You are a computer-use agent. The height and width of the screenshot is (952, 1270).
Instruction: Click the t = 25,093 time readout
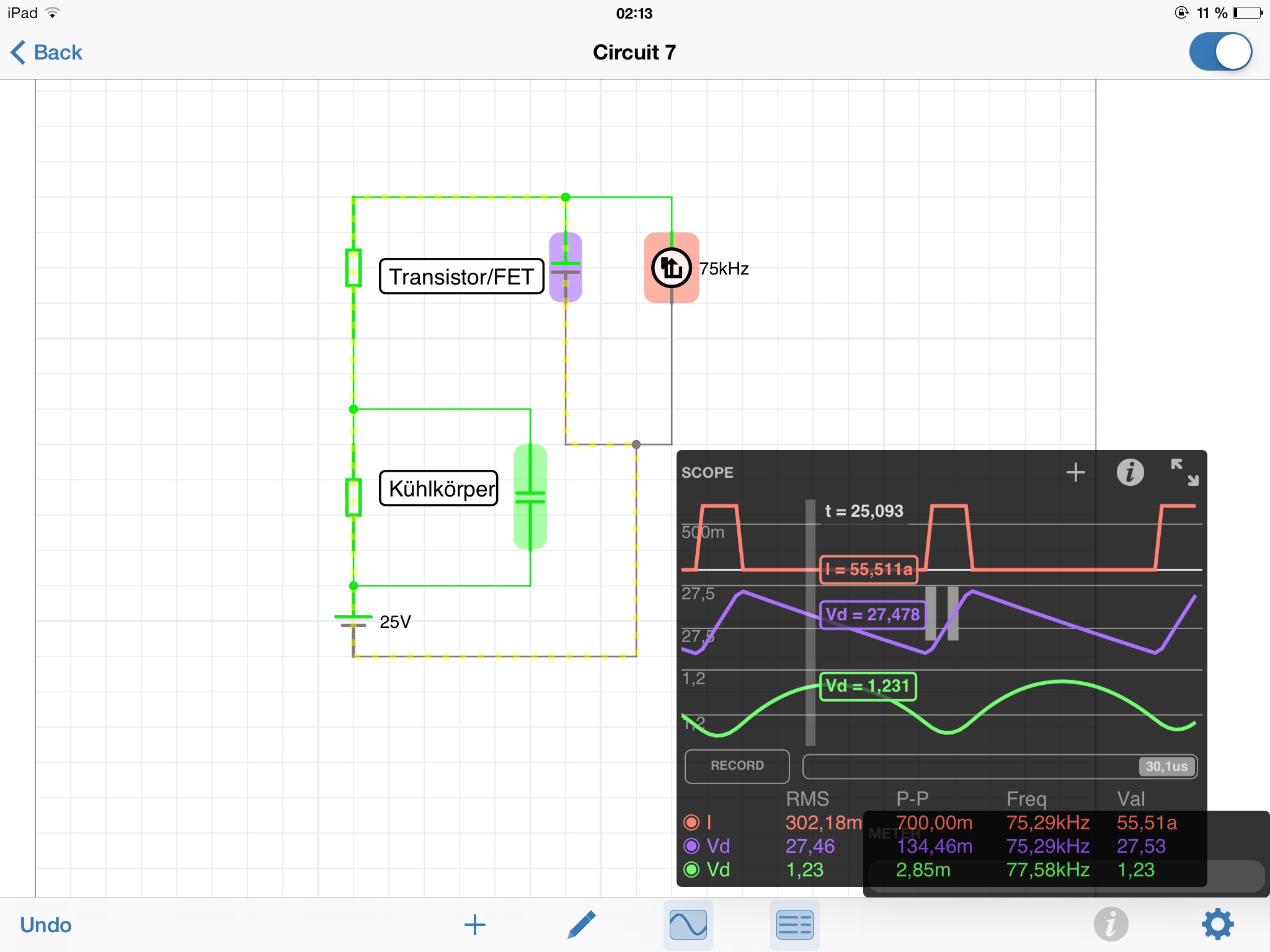tap(864, 511)
